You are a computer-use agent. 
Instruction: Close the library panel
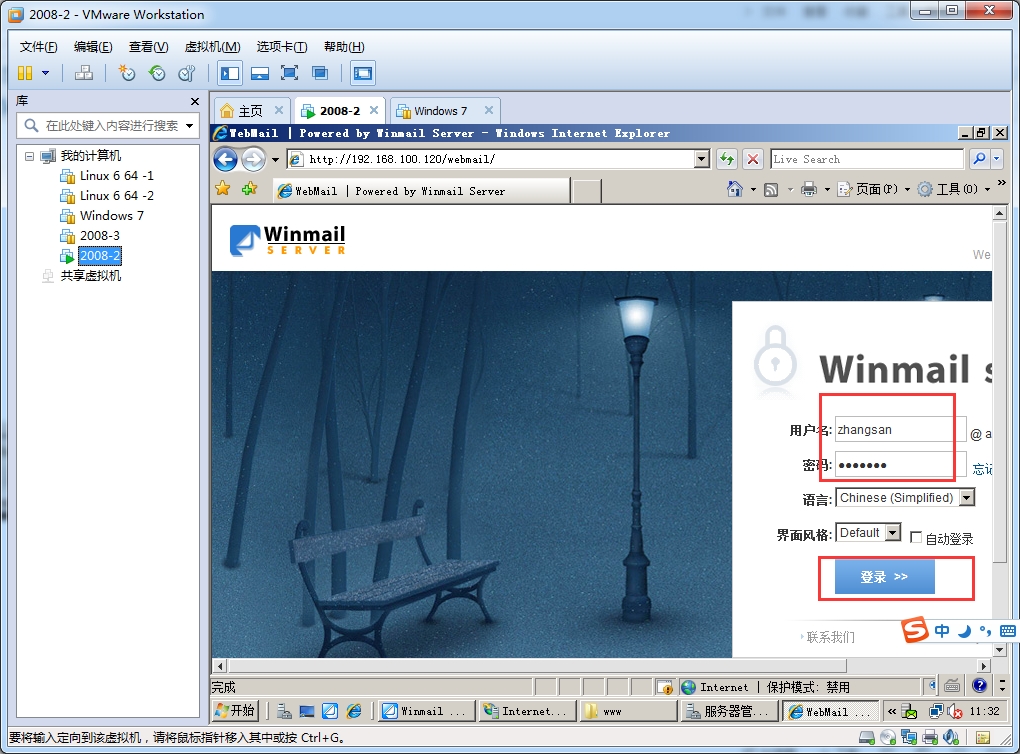[195, 101]
